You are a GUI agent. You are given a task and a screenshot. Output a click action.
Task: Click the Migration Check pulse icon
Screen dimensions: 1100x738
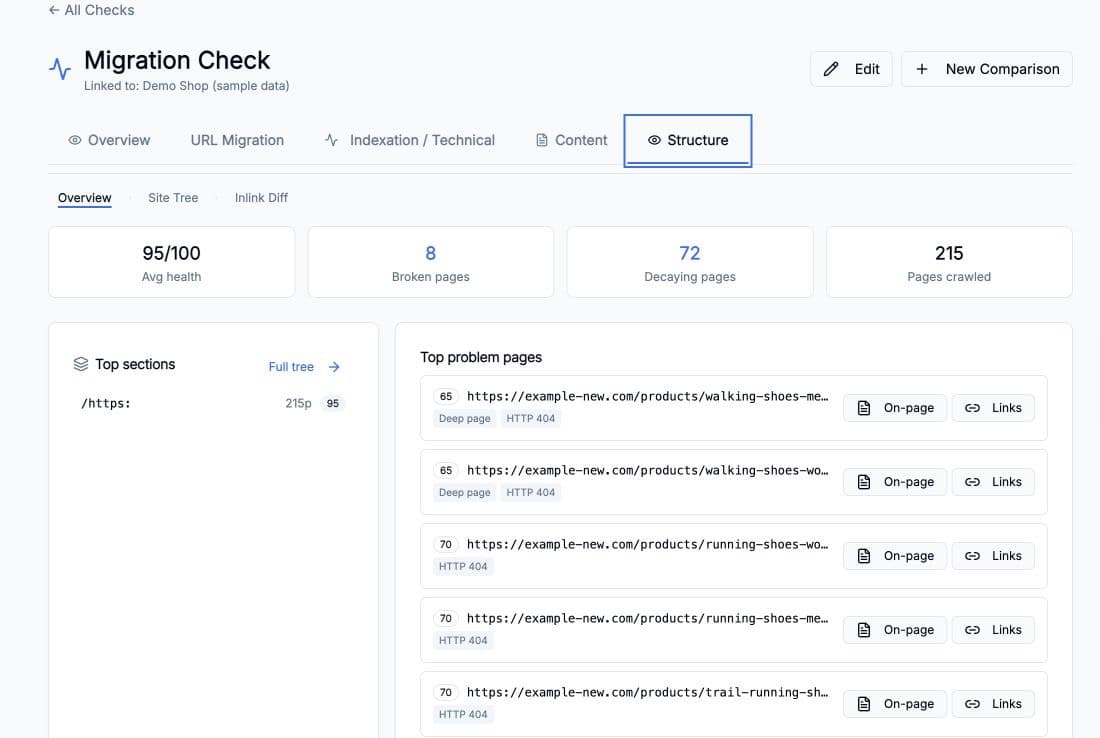coord(60,69)
